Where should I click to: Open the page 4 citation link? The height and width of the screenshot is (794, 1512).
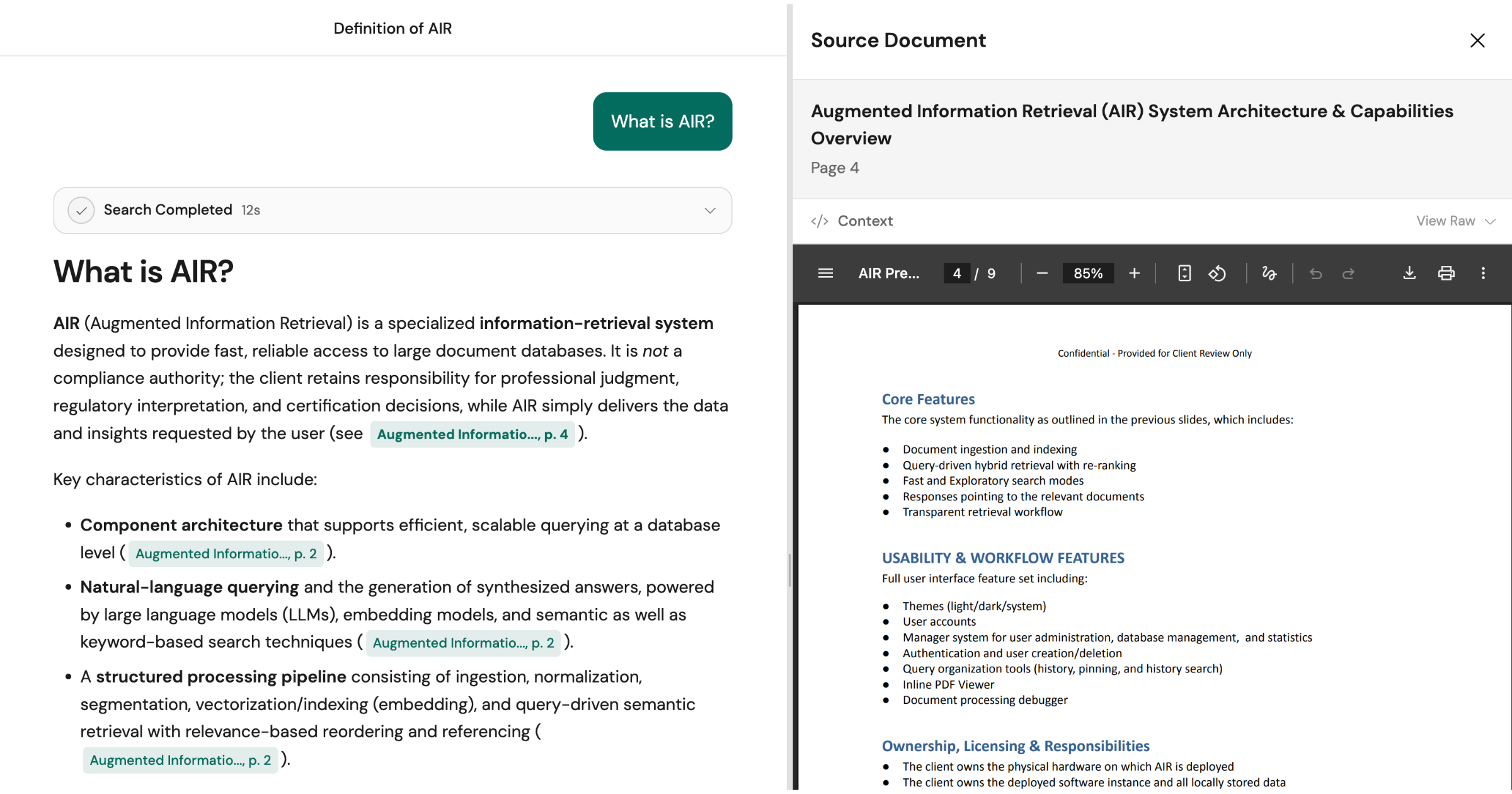tap(472, 435)
